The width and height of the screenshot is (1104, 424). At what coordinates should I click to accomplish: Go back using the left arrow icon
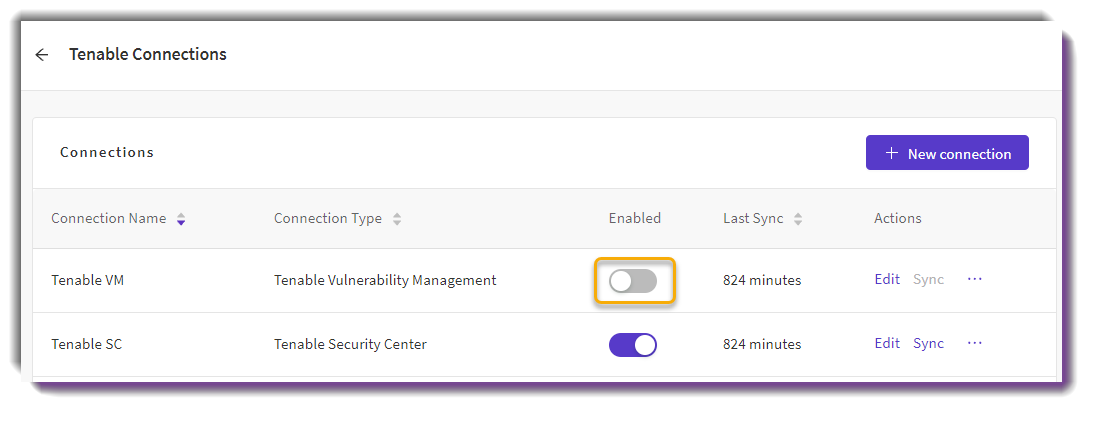point(42,55)
